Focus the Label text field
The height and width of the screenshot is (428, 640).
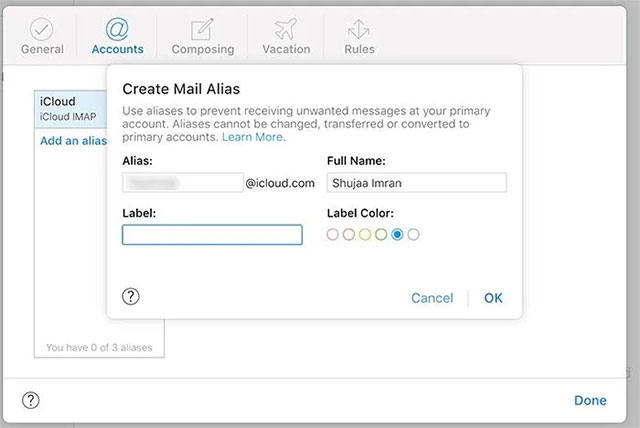[x=212, y=235]
